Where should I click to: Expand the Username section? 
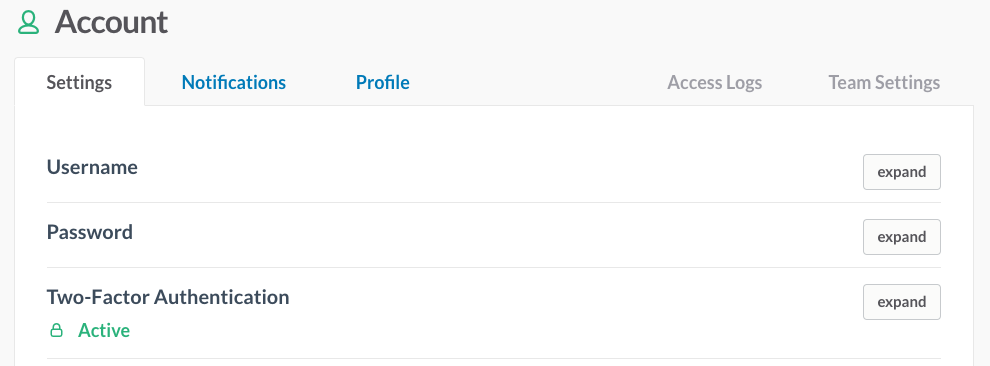[x=902, y=172]
